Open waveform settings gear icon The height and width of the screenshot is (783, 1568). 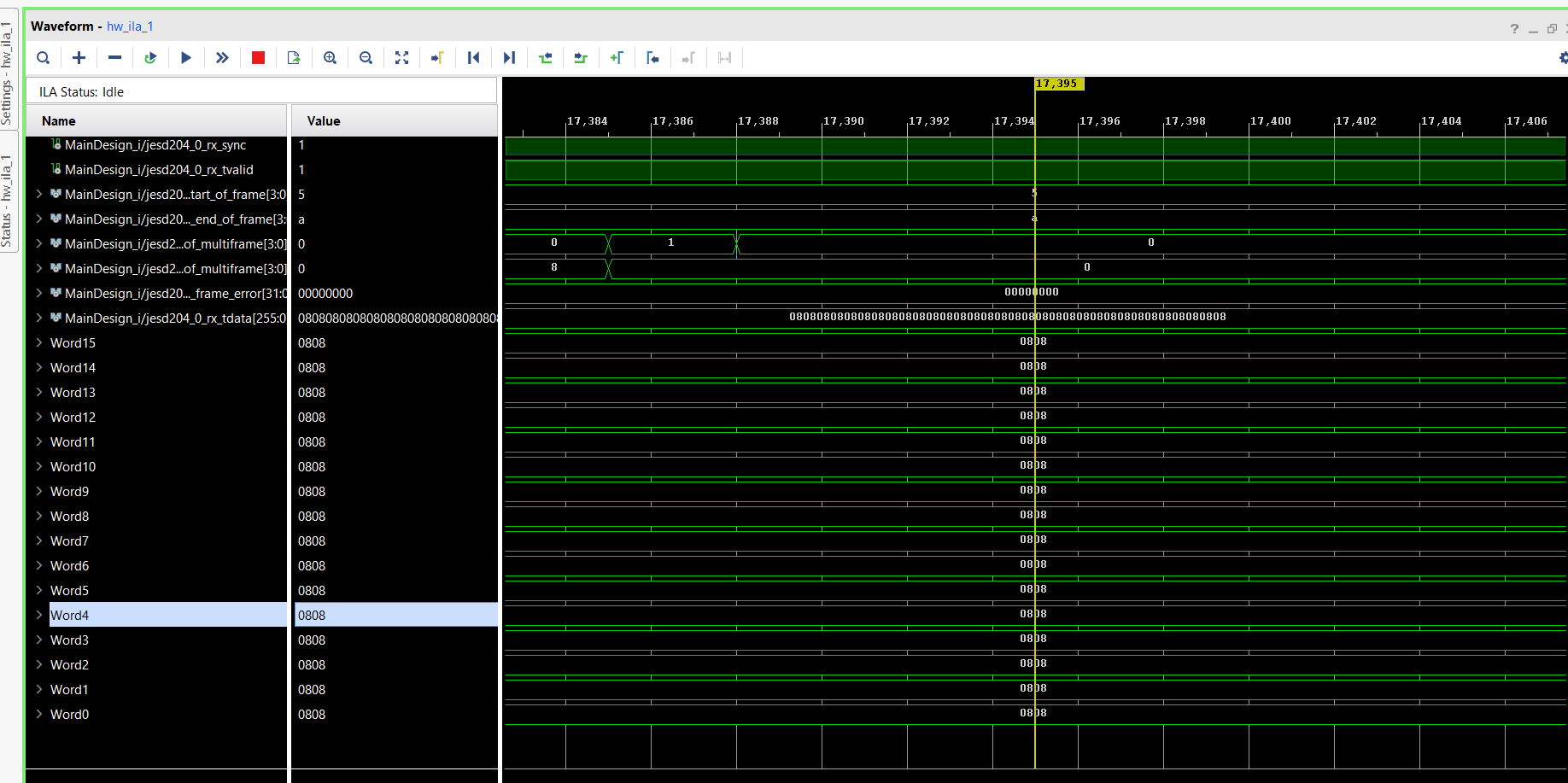pos(1563,58)
